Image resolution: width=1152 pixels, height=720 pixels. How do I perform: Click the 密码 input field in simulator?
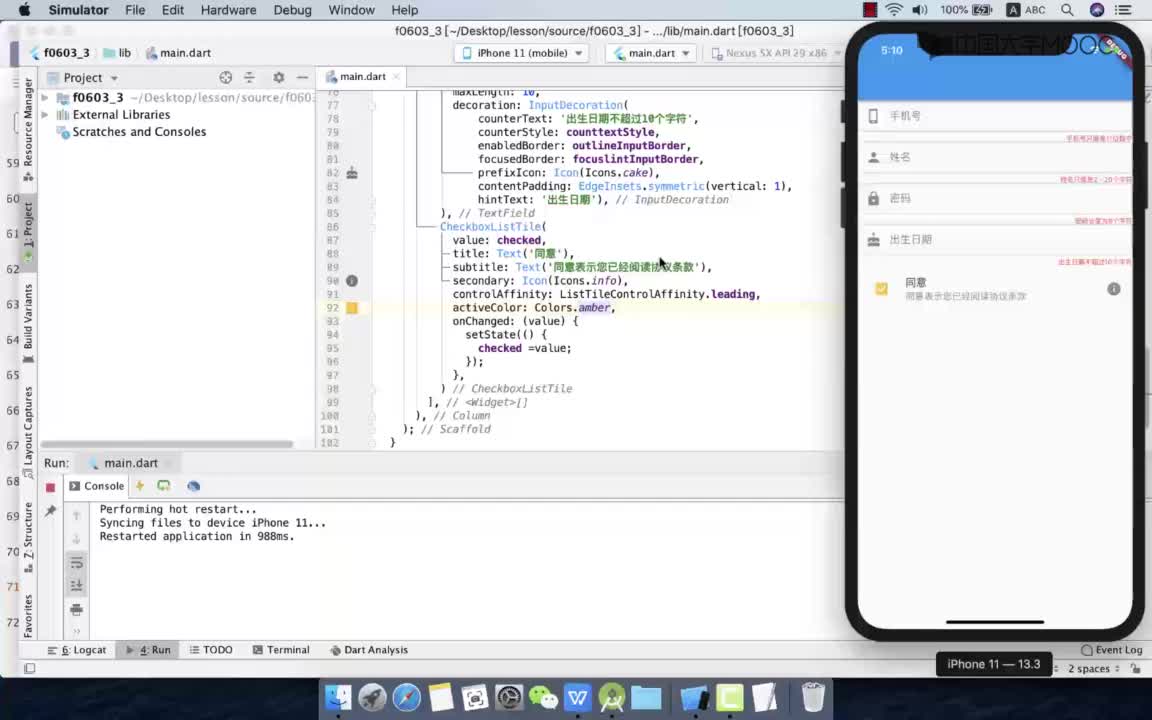pyautogui.click(x=995, y=198)
